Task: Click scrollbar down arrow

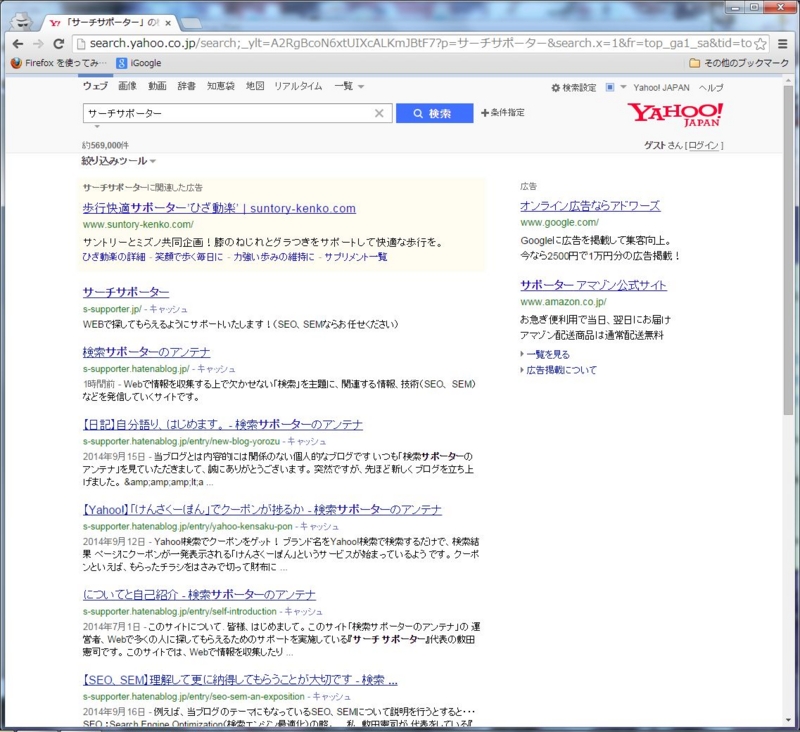Action: coord(788,721)
